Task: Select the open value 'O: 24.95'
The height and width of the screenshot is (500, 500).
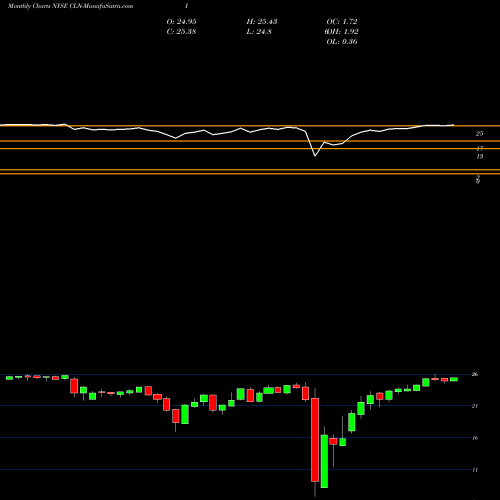Action: point(181,22)
